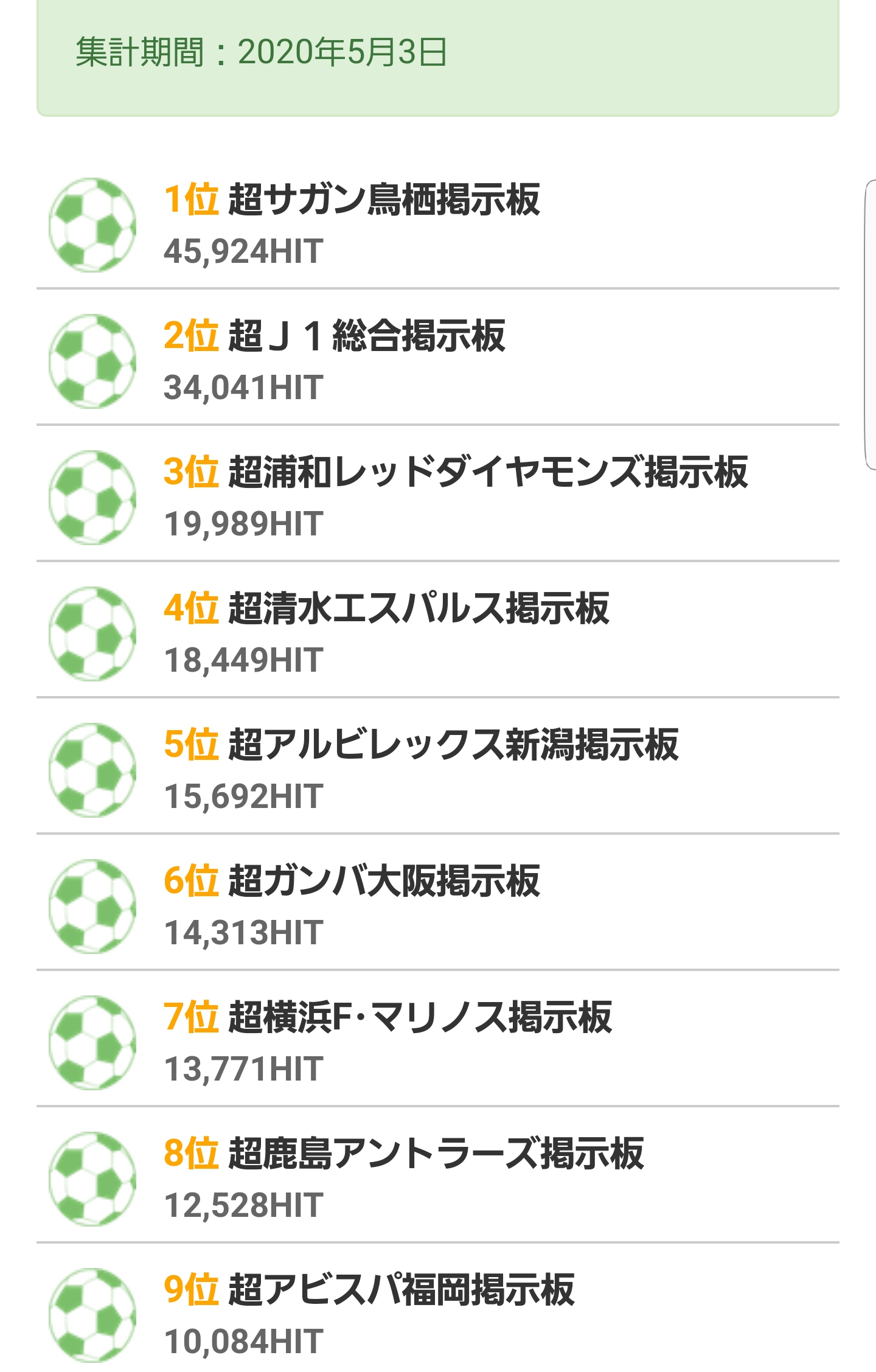Open 超鹿島アントラーズ掲示板 board
Image resolution: width=876 pixels, height=1372 pixels.
point(436,1154)
